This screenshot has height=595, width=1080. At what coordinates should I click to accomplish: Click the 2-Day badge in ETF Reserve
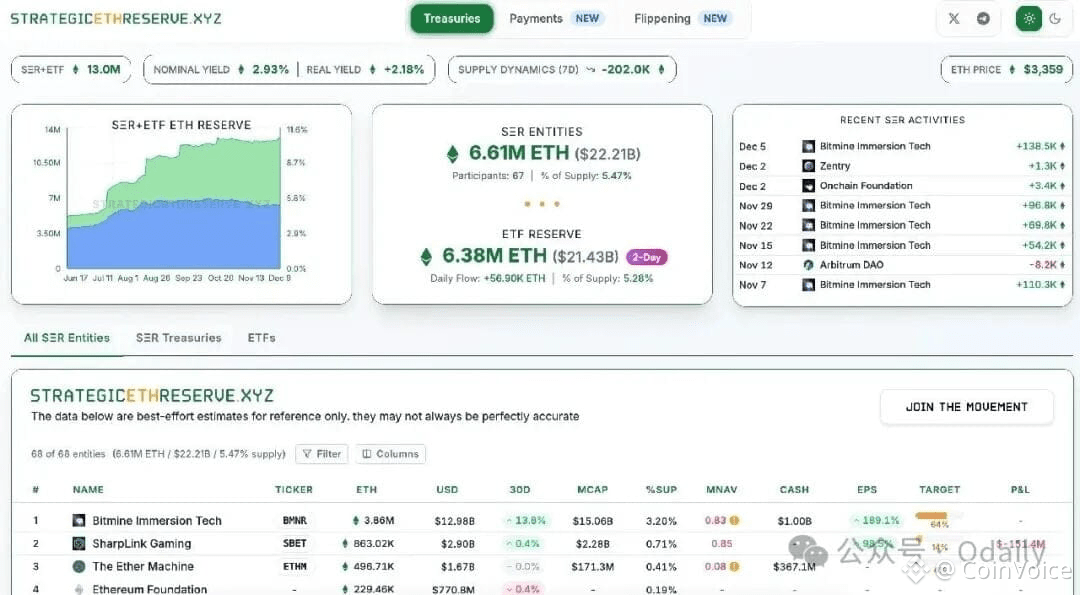(646, 257)
